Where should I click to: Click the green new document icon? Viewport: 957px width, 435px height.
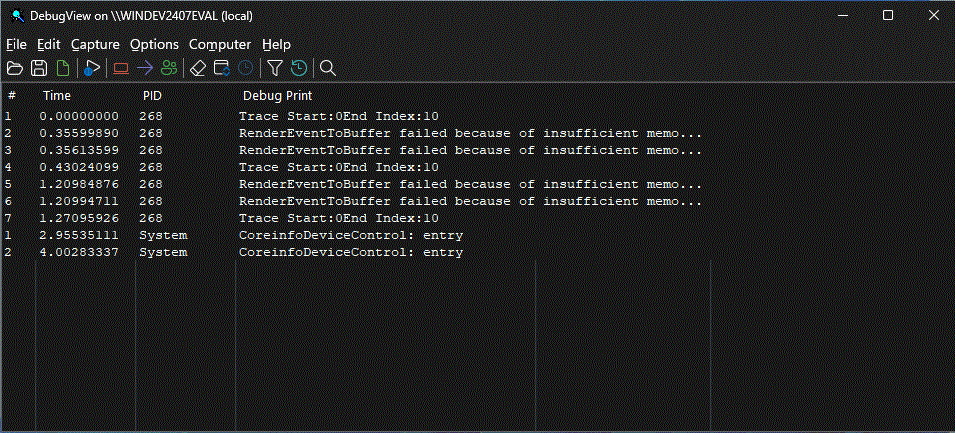pyautogui.click(x=63, y=68)
